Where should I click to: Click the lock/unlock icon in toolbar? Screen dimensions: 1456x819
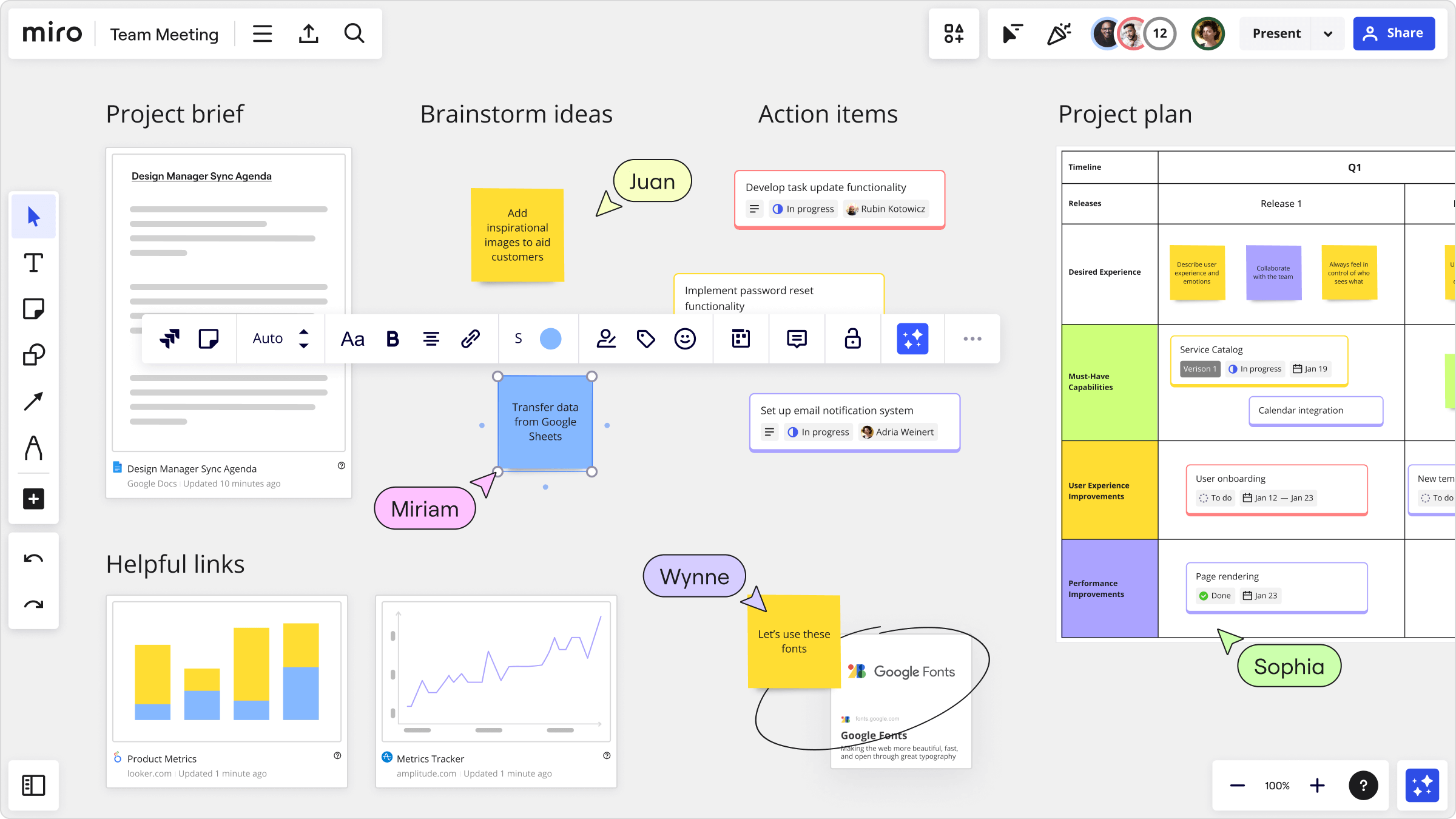click(853, 339)
